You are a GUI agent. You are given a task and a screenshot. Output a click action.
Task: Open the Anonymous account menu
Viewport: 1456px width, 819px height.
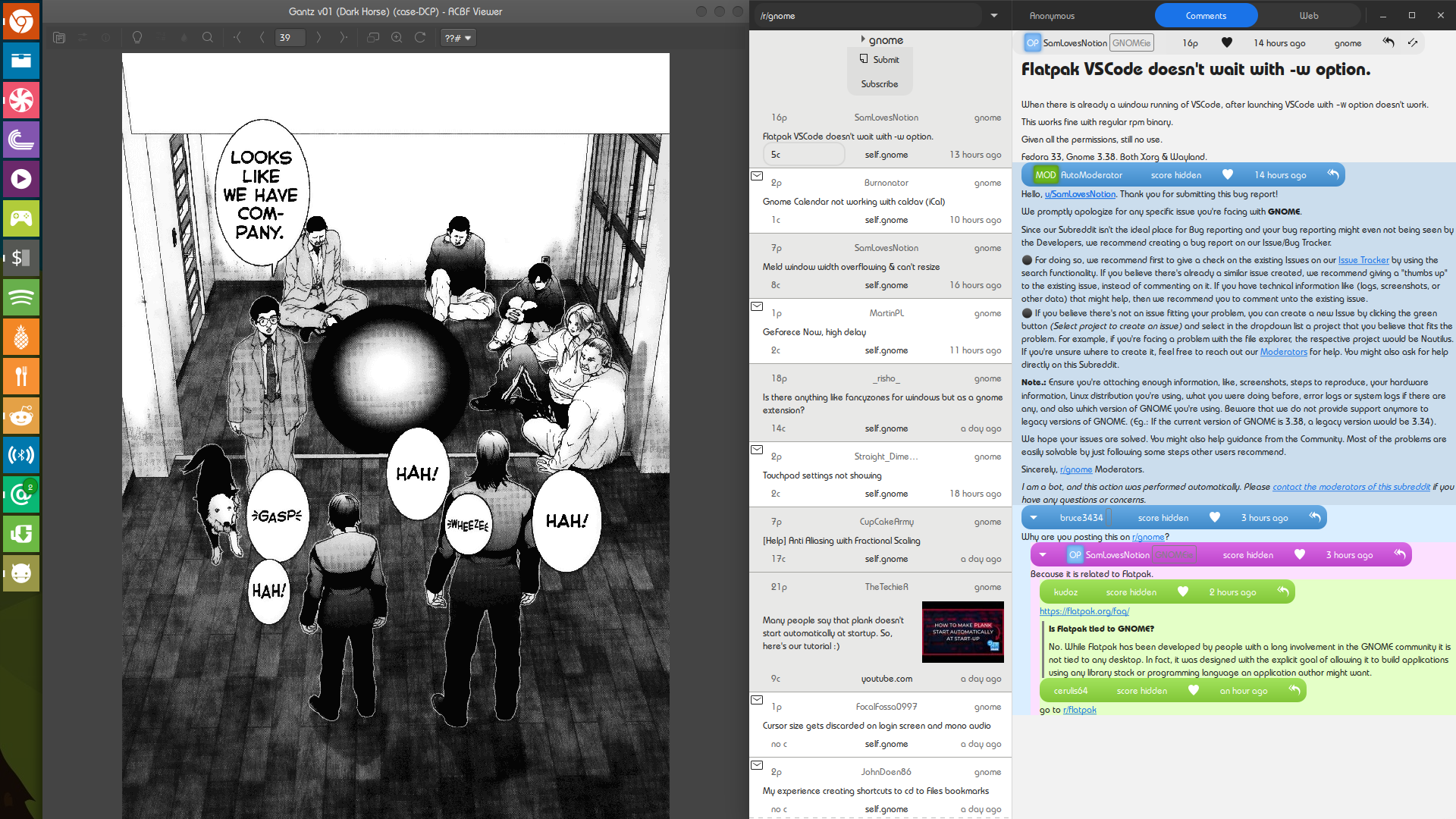pyautogui.click(x=1052, y=16)
